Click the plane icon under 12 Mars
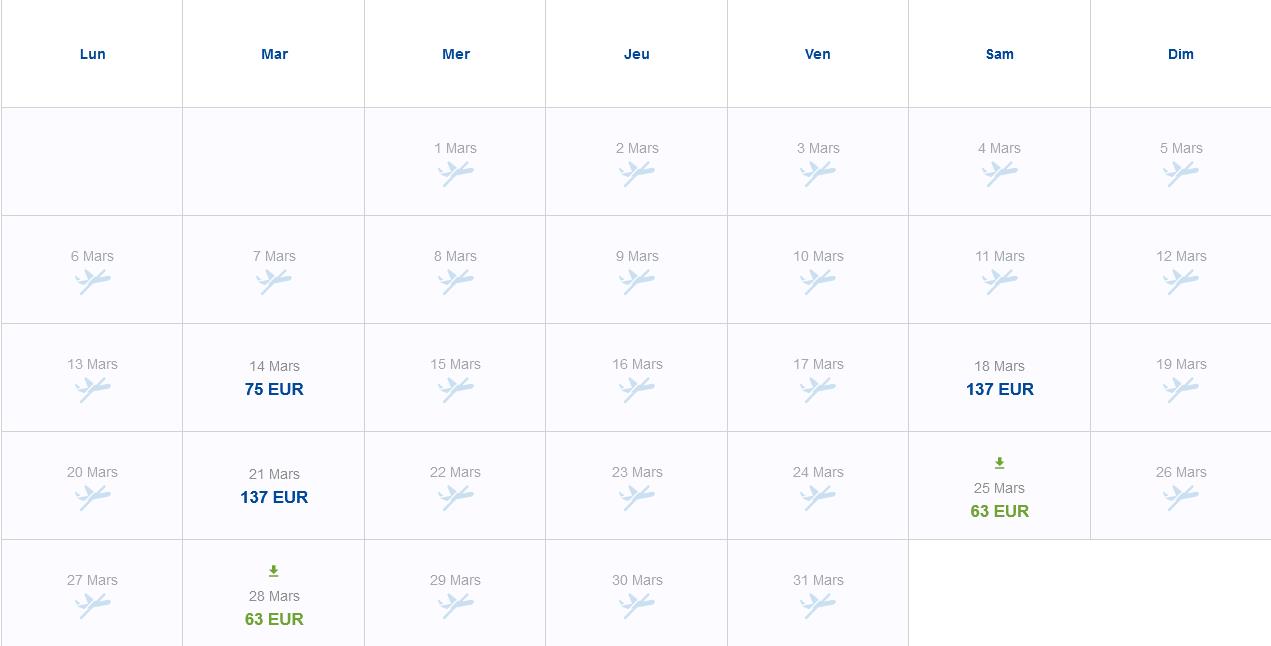 pyautogui.click(x=1181, y=281)
